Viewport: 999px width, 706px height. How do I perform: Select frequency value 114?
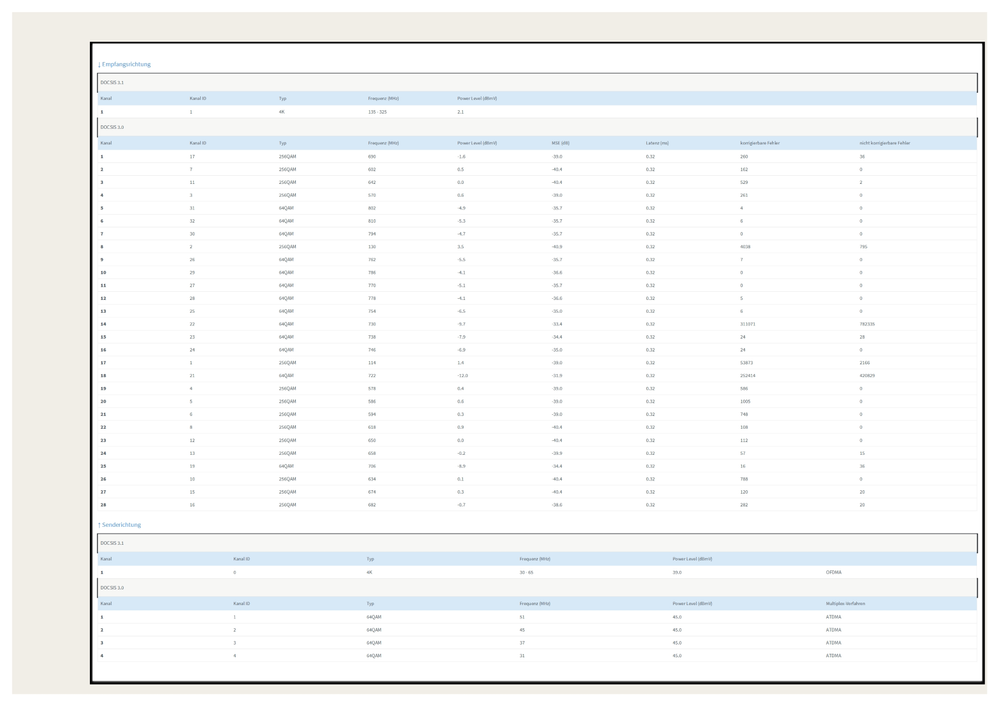(x=371, y=363)
